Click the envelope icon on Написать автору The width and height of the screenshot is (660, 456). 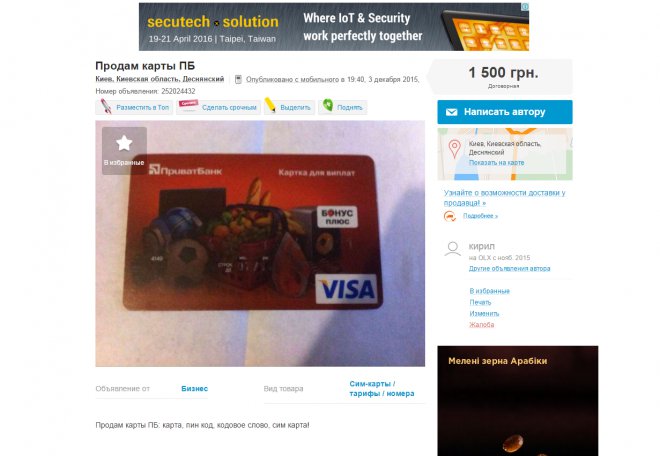(452, 112)
